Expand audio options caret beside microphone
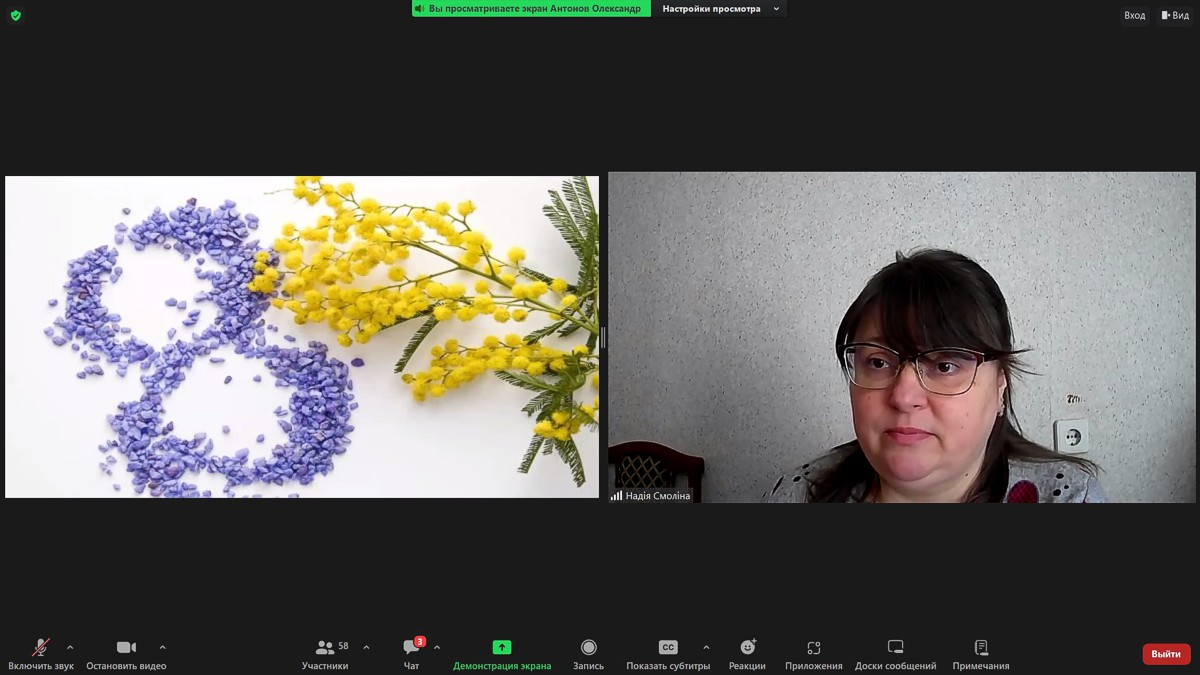 pyautogui.click(x=70, y=648)
